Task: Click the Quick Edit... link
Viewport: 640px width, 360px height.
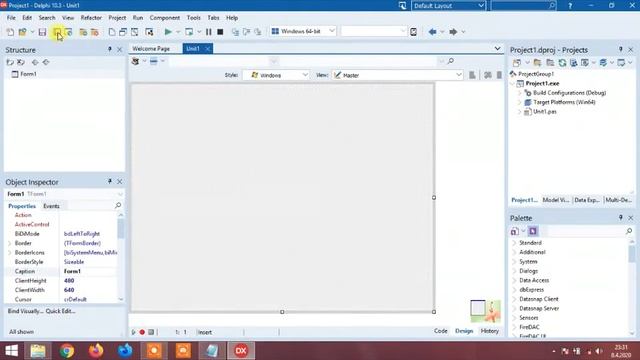Action: coord(60,311)
